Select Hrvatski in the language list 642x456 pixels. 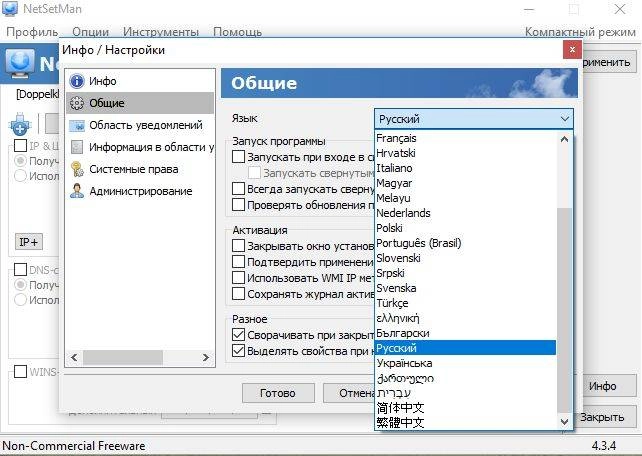tap(466, 153)
